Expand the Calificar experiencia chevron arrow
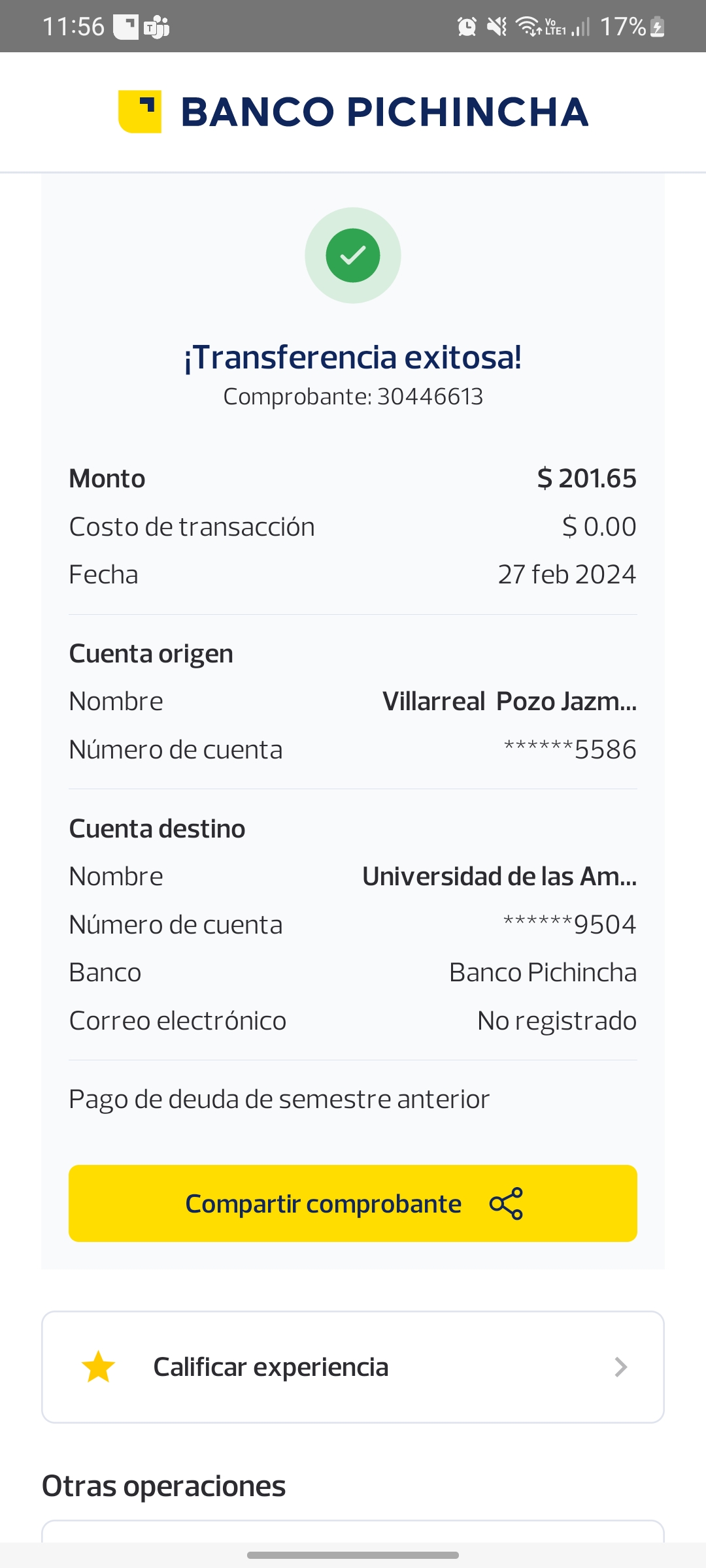This screenshot has height=1568, width=706. point(621,1367)
